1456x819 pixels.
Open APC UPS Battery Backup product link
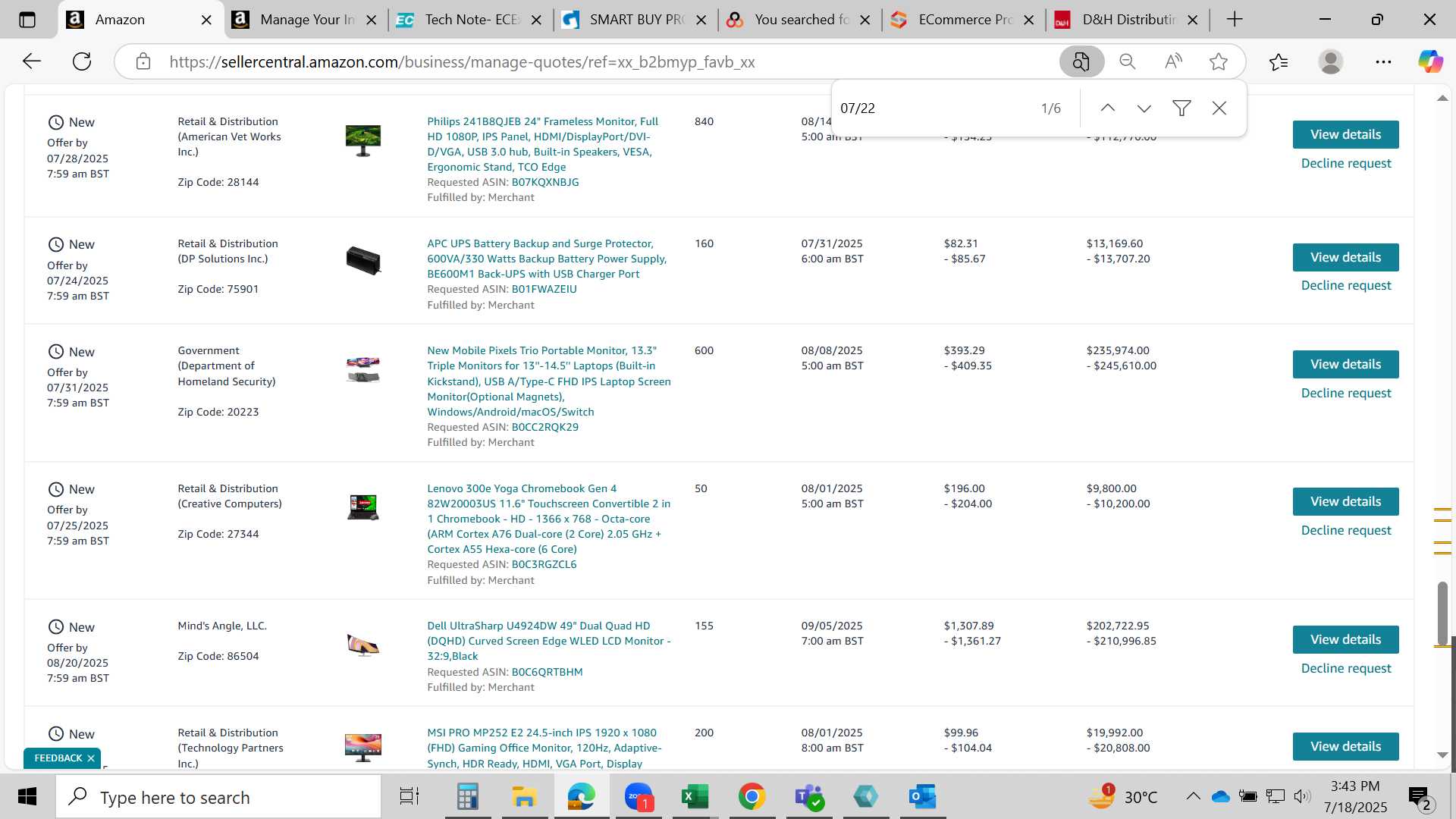[x=547, y=259]
